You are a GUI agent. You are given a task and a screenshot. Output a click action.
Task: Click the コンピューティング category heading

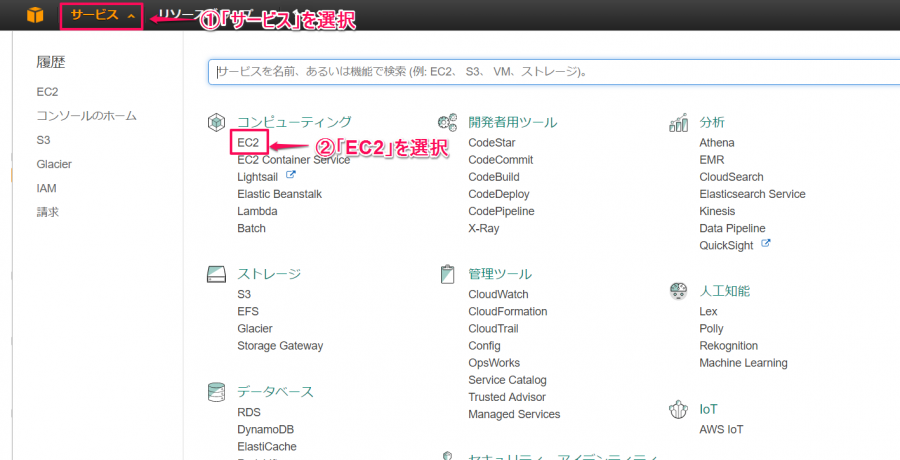point(294,122)
